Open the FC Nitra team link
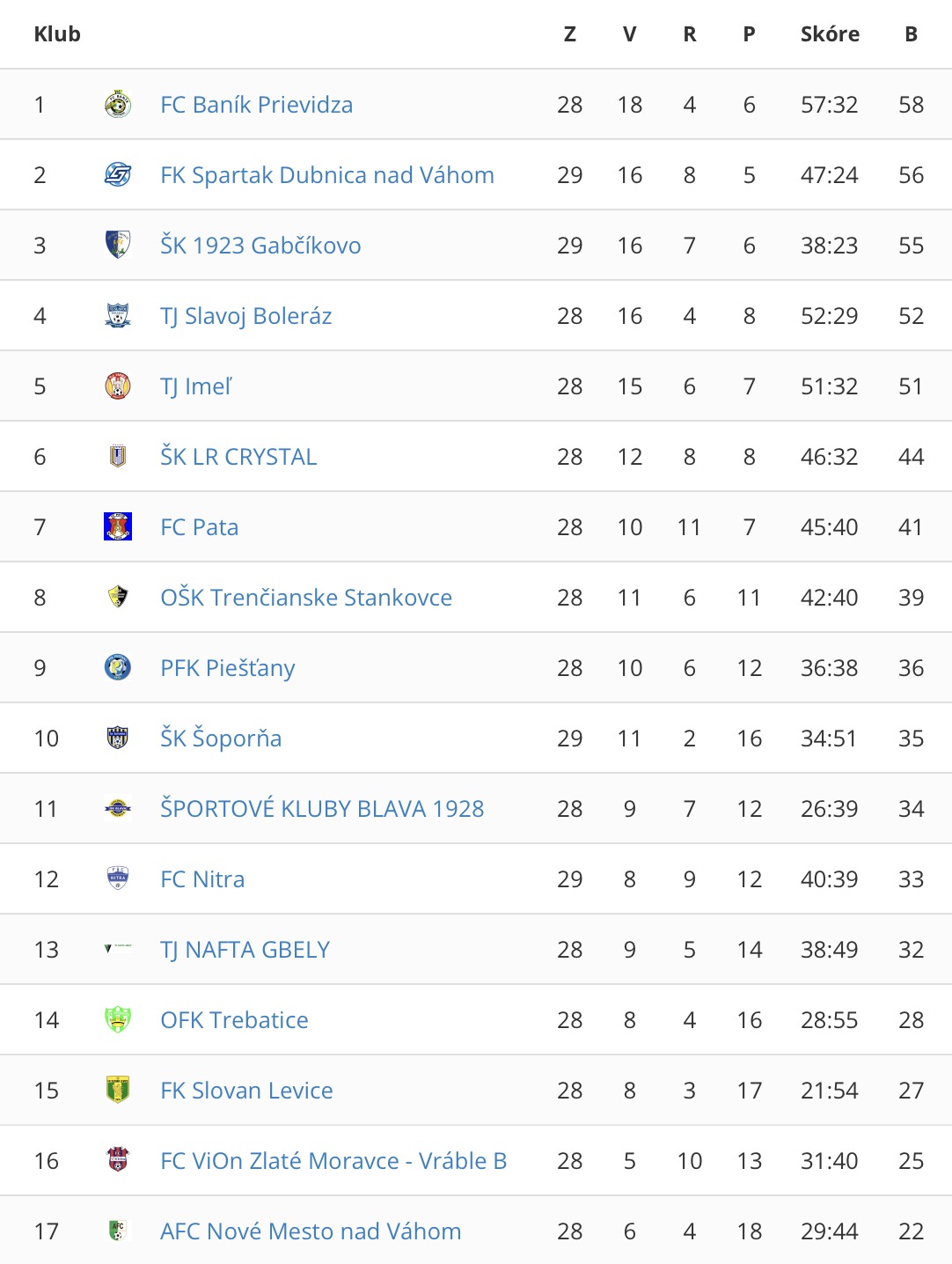The height and width of the screenshot is (1264, 952). tap(202, 879)
